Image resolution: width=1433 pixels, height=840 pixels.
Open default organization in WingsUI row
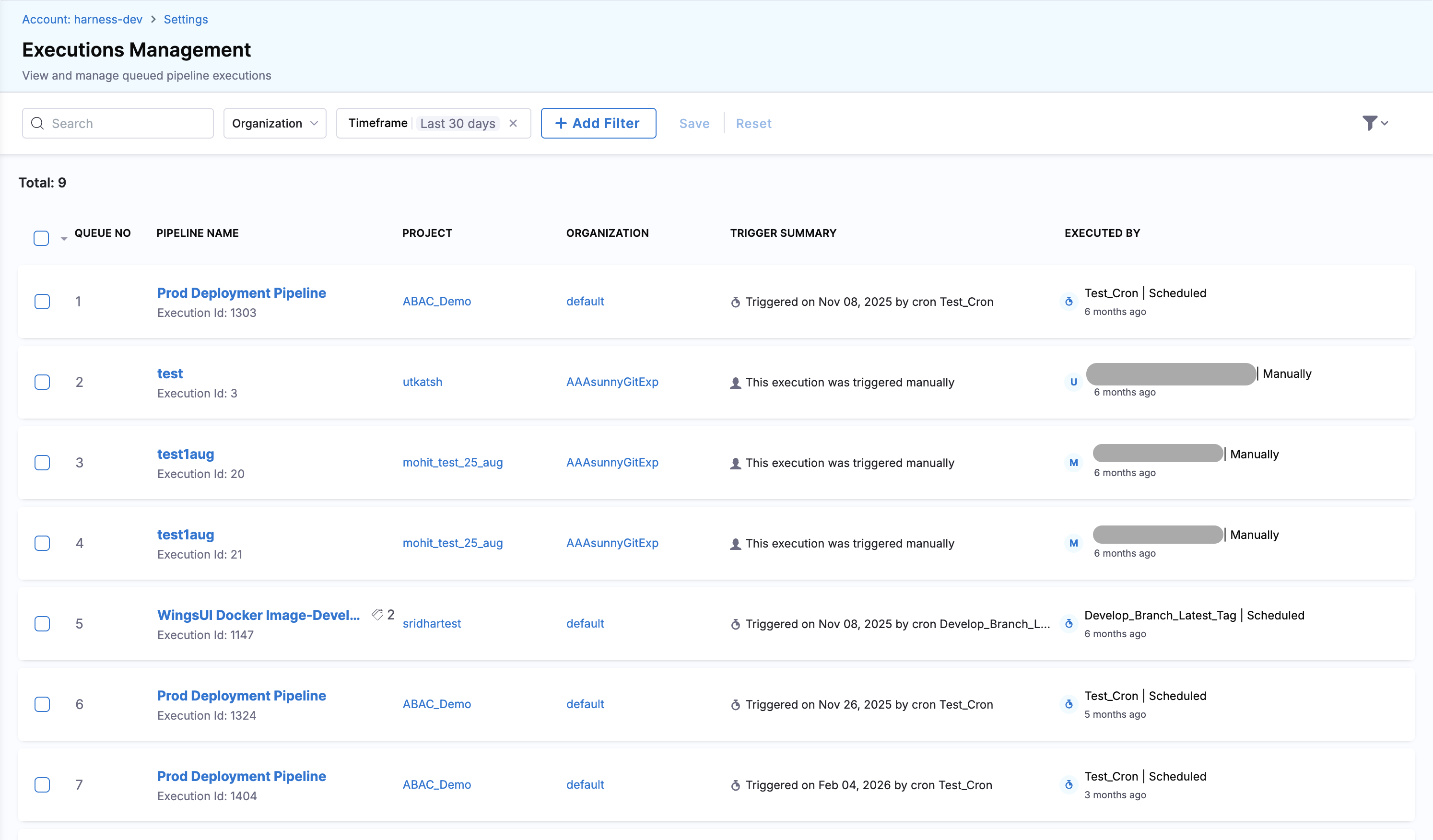coord(585,623)
